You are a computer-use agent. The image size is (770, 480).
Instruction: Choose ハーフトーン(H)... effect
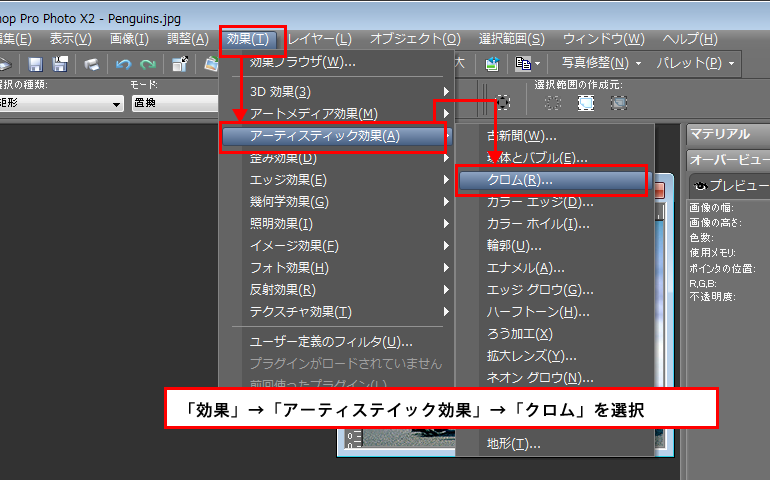[555, 312]
